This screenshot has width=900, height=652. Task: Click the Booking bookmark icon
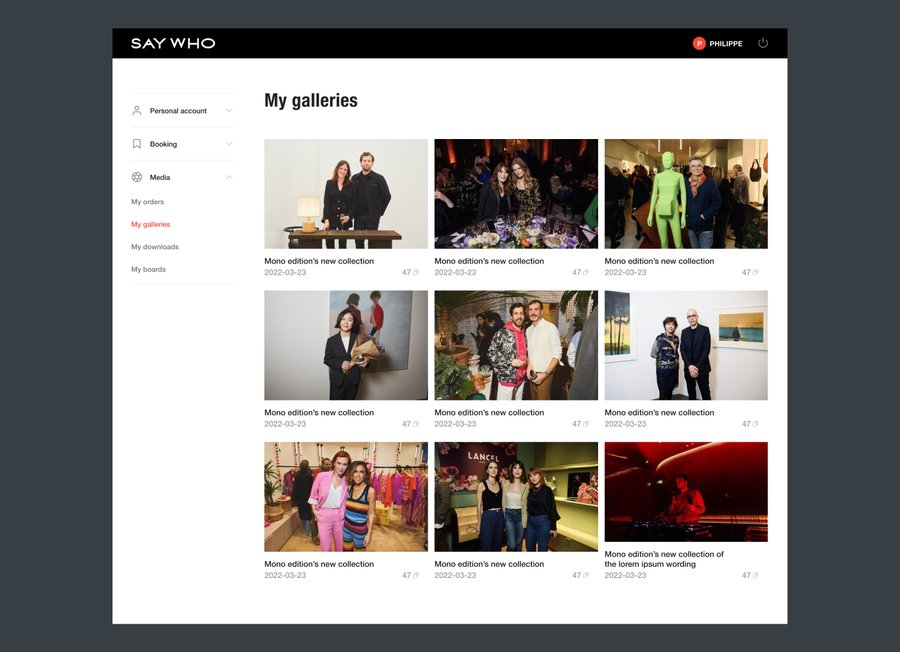(137, 144)
